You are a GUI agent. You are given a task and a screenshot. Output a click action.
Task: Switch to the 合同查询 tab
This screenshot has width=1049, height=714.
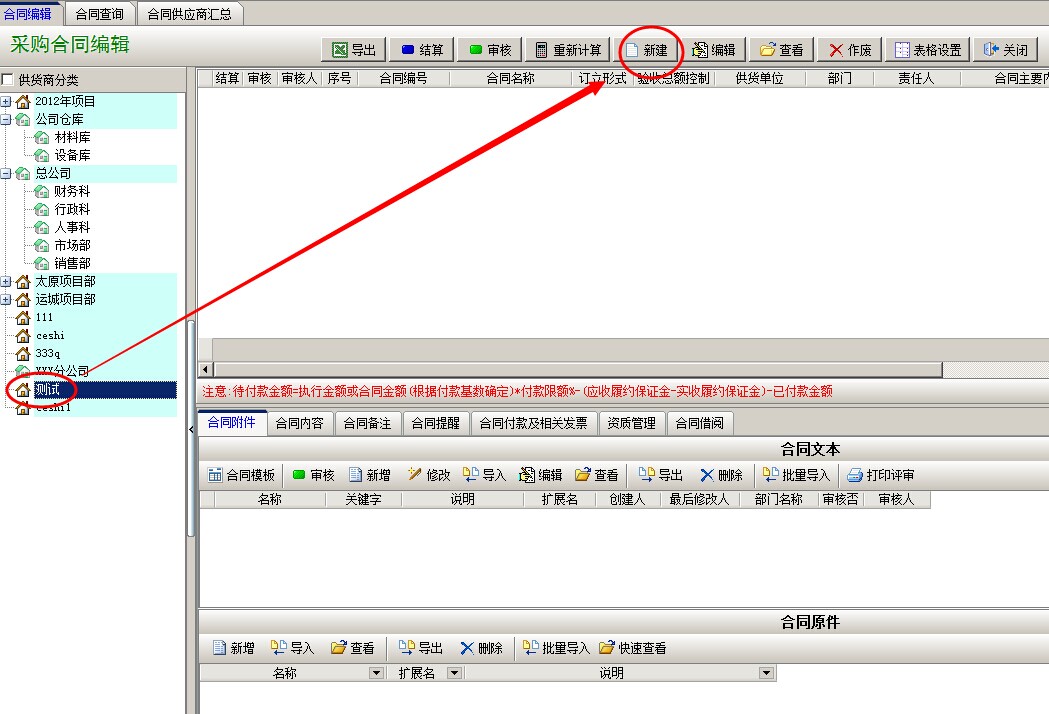[x=100, y=13]
